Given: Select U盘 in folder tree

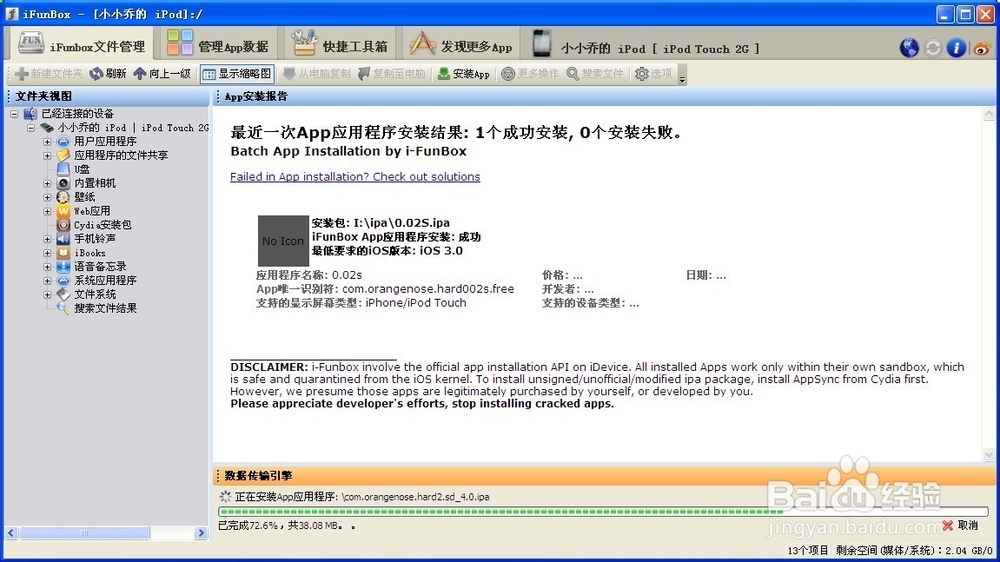Looking at the screenshot, I should 82,169.
